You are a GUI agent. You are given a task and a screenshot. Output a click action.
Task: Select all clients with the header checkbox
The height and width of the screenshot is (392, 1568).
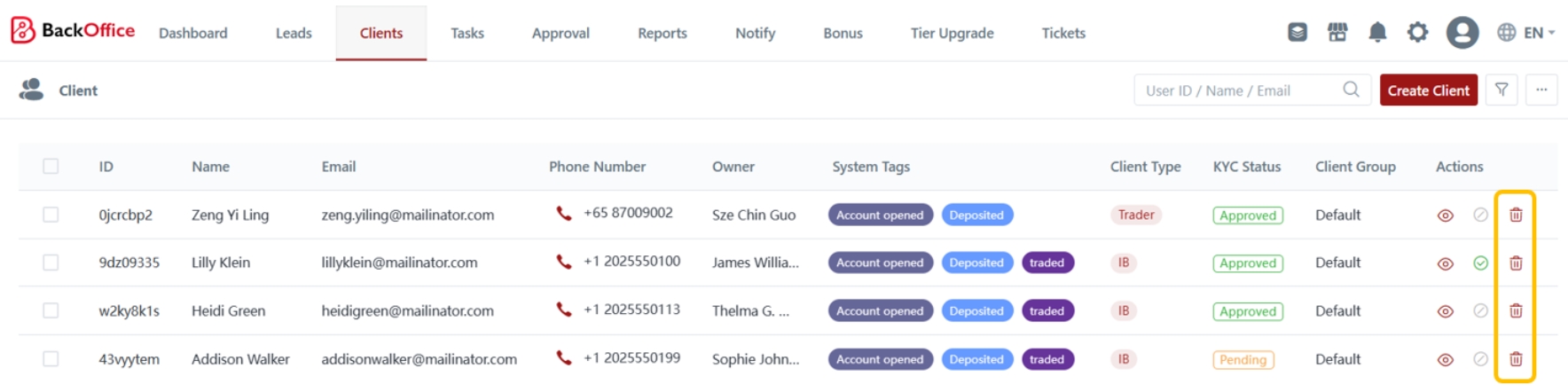[51, 166]
